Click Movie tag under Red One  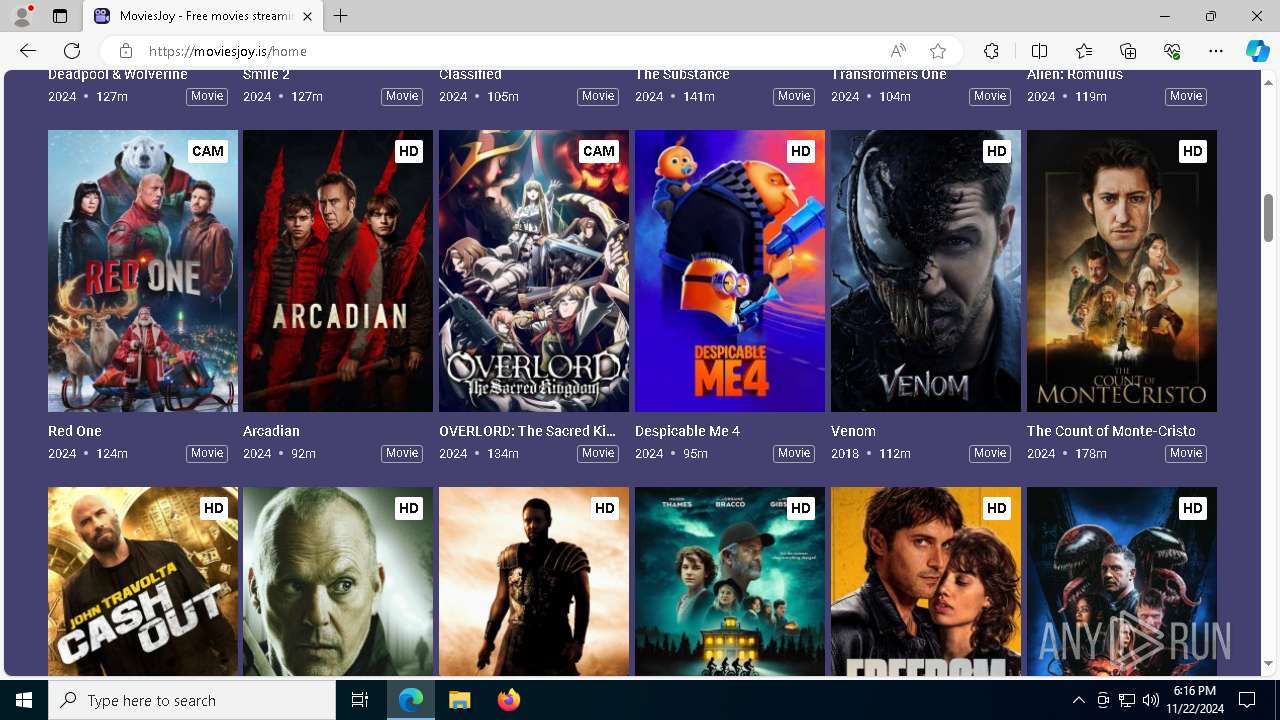[207, 453]
